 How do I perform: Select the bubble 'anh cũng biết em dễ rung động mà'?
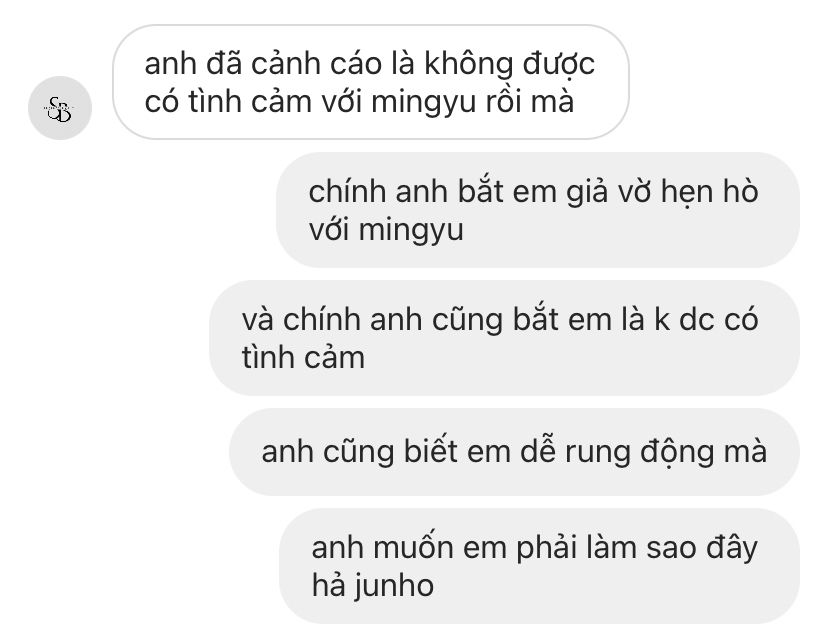514,452
